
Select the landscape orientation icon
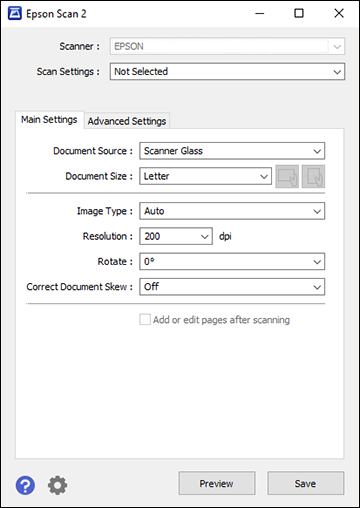287,176
